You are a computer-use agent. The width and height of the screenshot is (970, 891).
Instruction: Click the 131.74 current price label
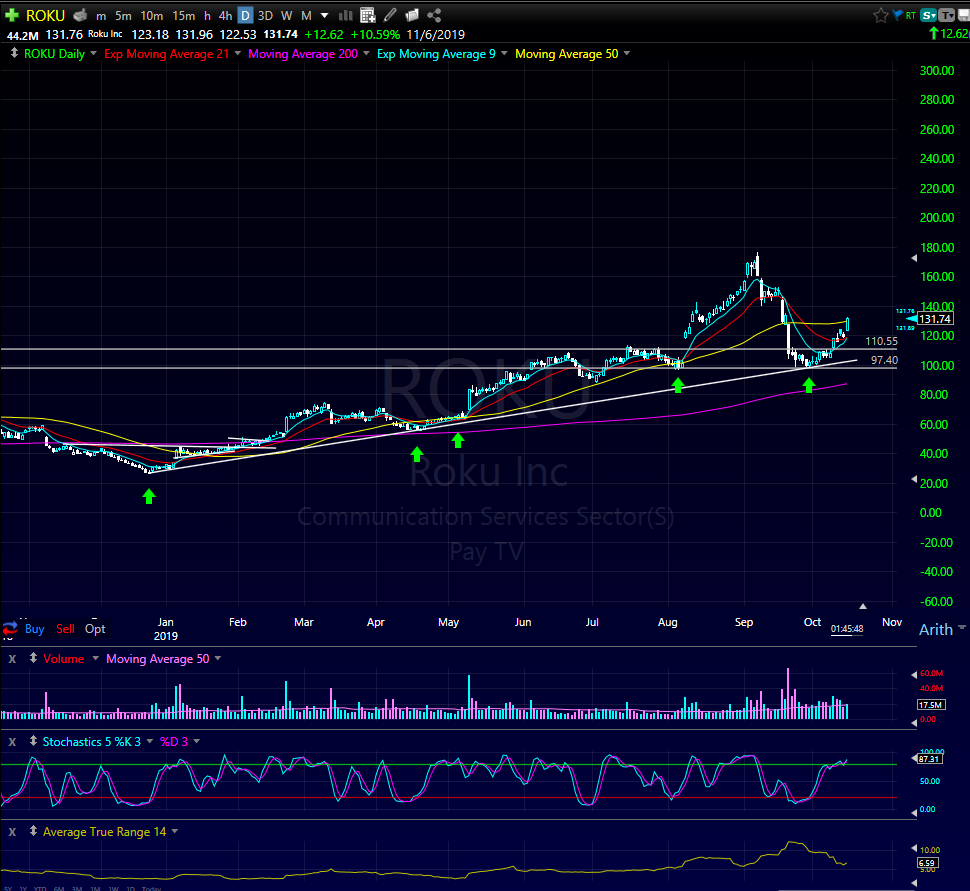click(935, 319)
